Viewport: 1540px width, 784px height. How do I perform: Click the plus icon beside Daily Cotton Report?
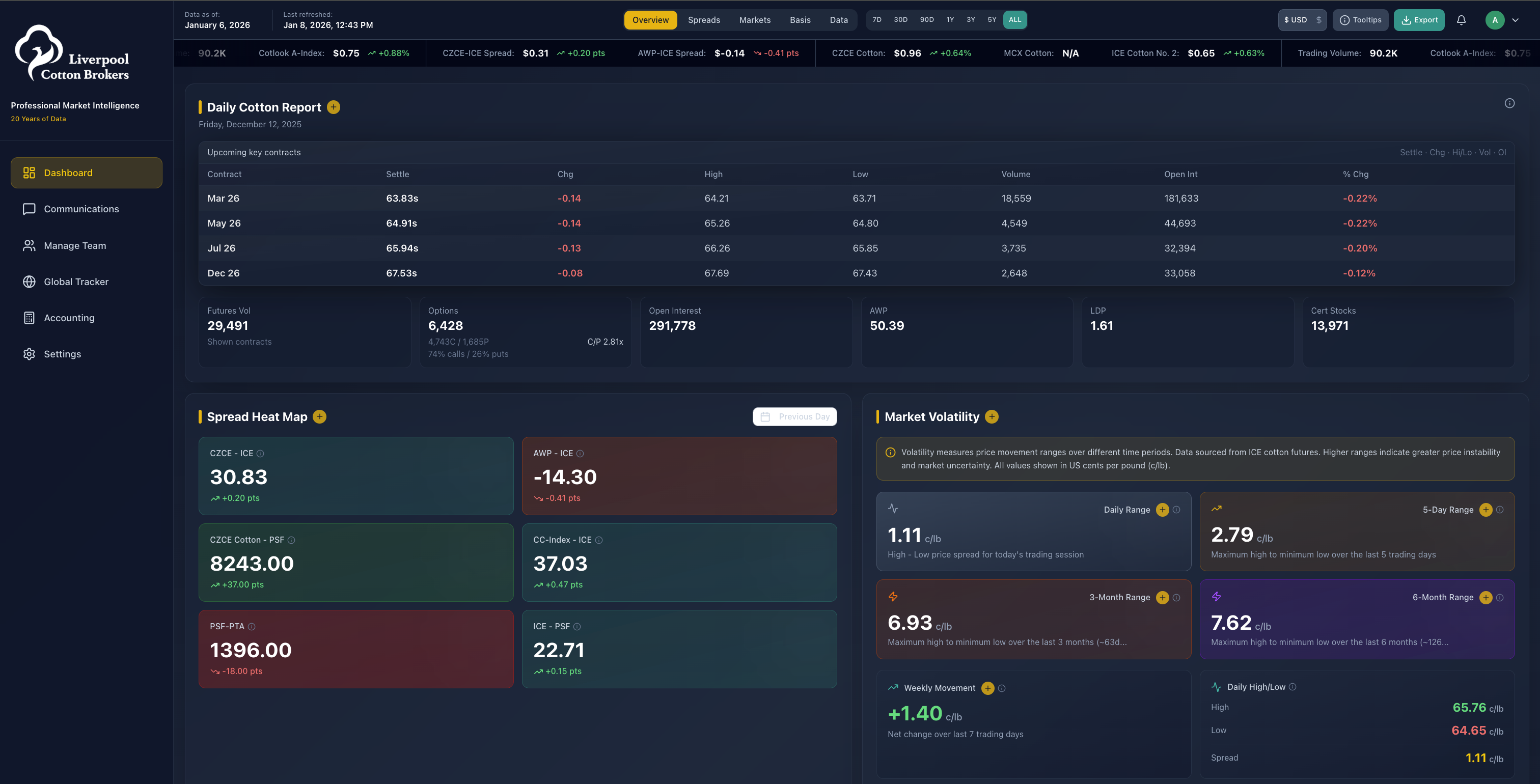pyautogui.click(x=334, y=107)
